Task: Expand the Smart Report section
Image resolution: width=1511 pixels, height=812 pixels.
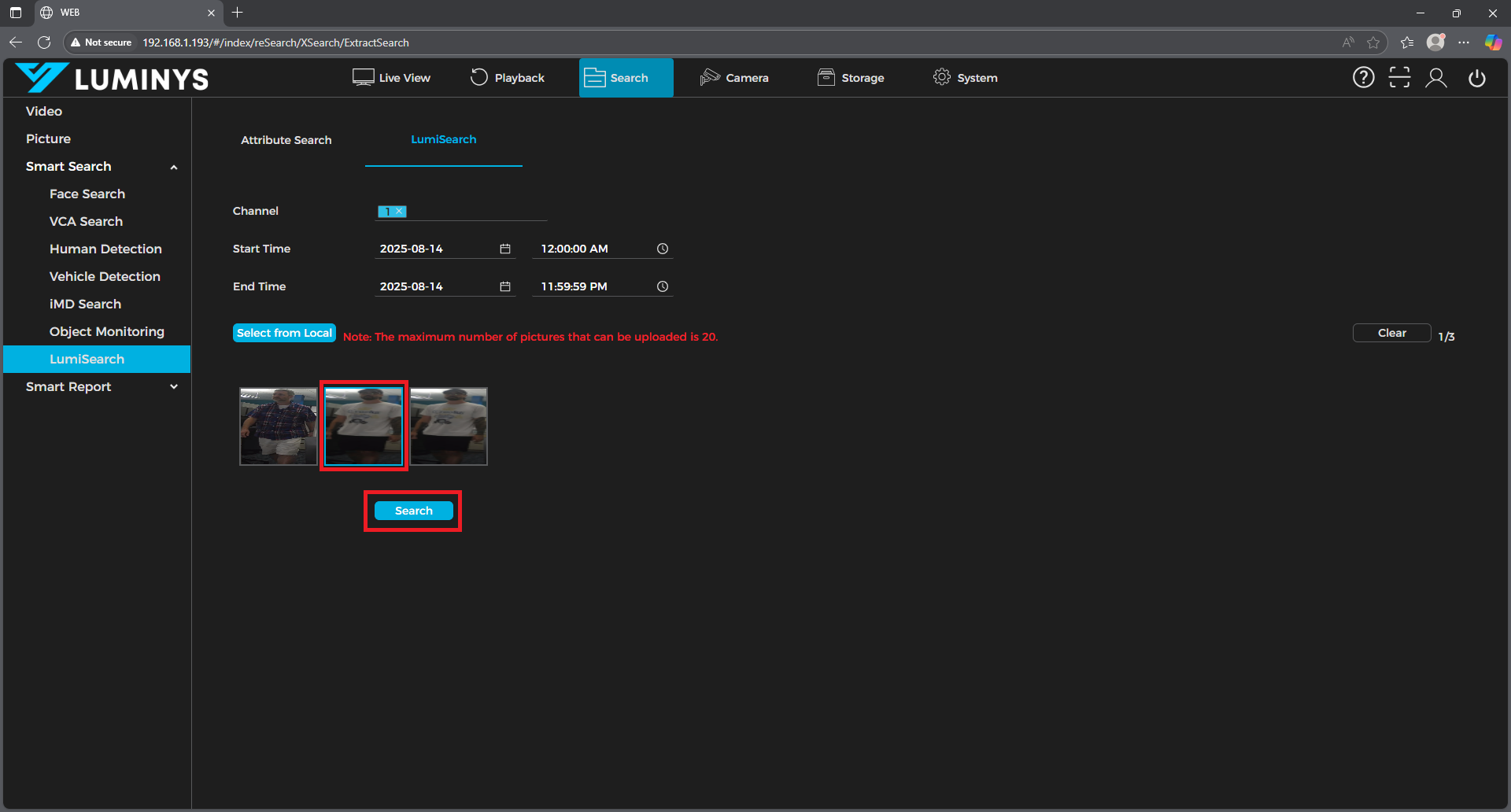Action: pos(174,387)
